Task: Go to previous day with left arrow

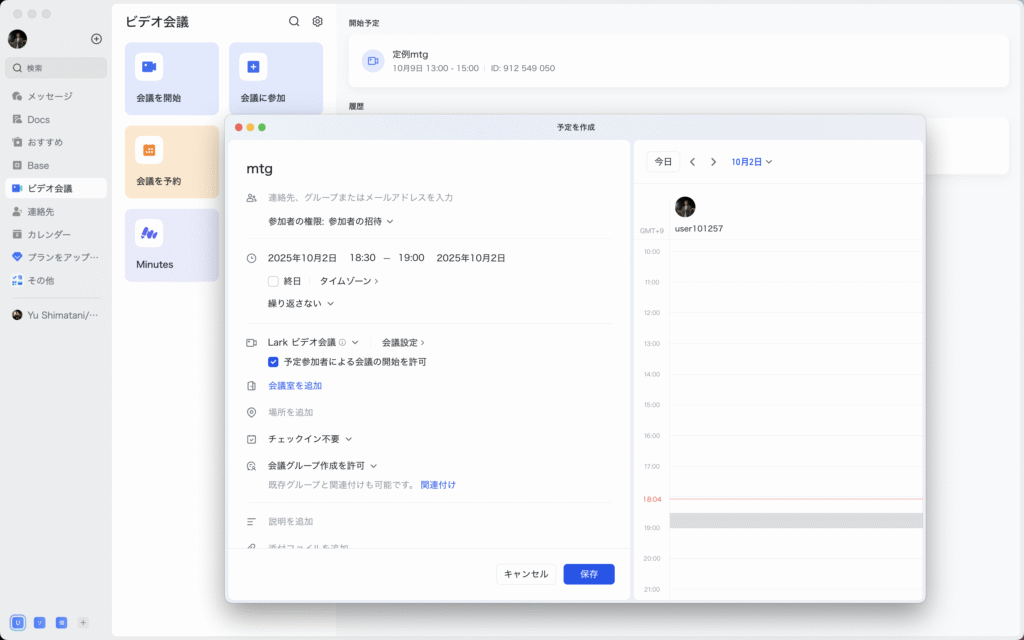Action: click(x=692, y=162)
